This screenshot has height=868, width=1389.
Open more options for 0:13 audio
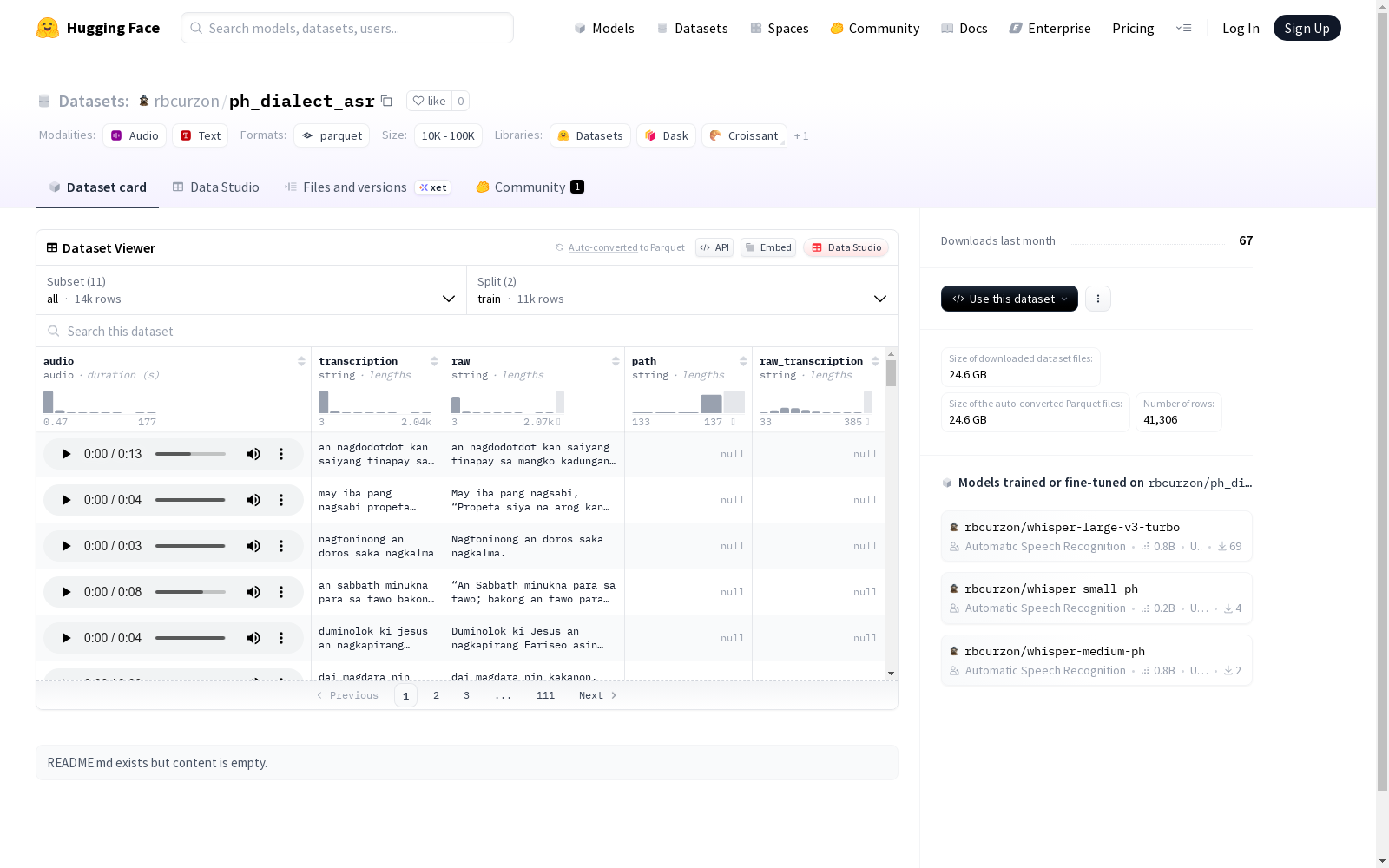[281, 454]
